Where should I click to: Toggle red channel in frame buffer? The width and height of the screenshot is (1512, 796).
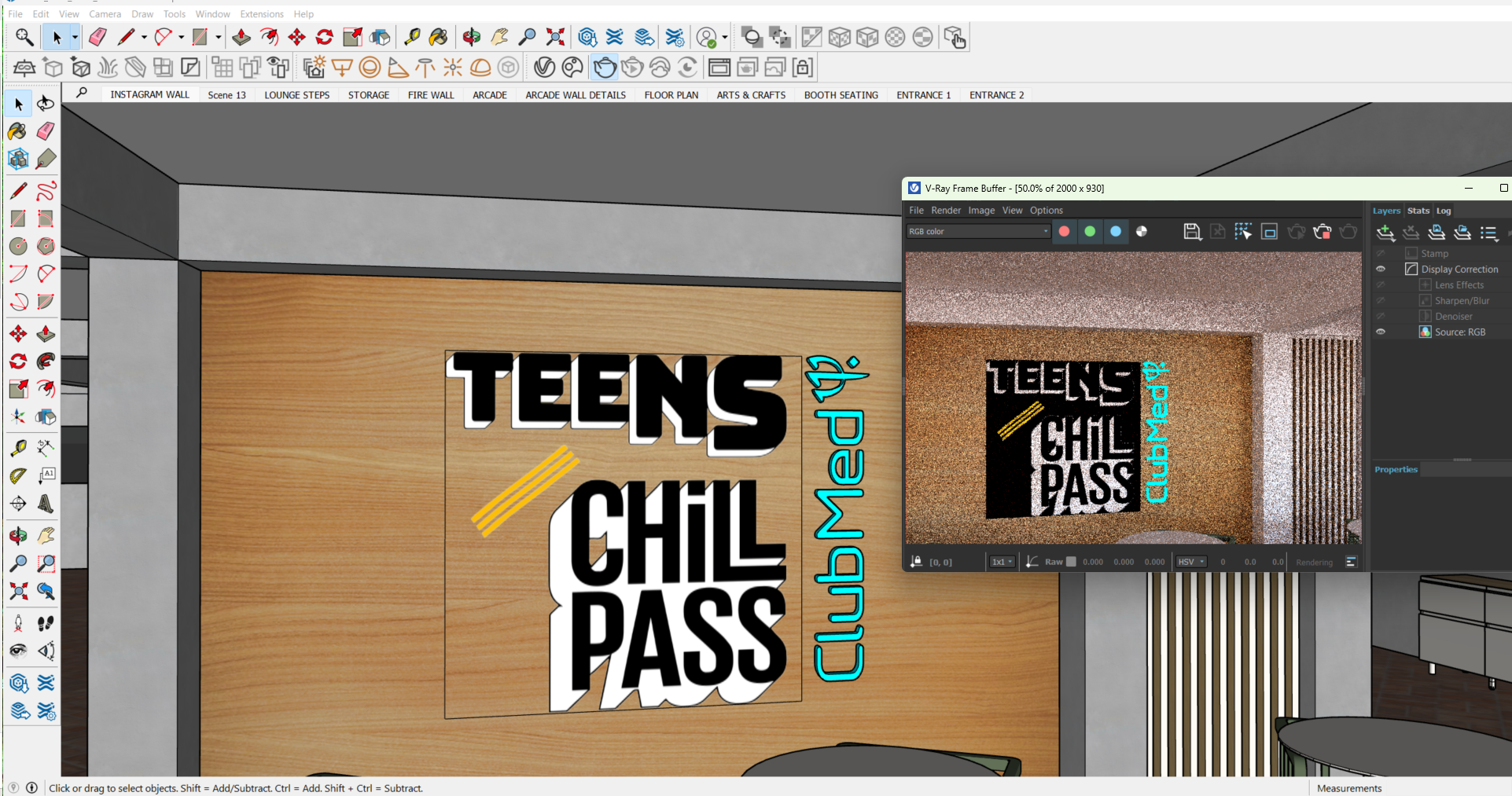[1064, 231]
